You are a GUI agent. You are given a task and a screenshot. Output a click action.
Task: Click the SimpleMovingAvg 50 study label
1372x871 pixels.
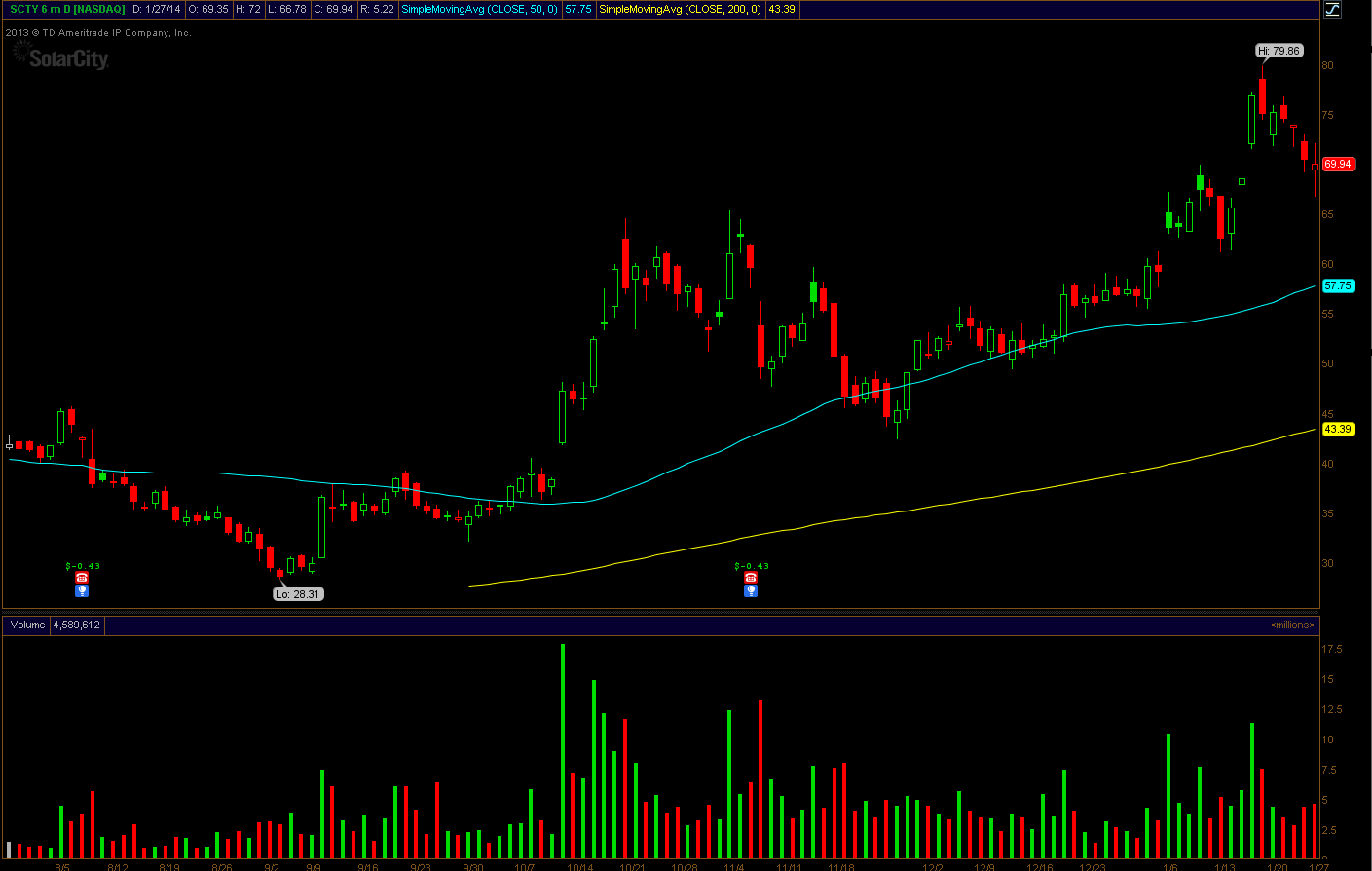479,9
